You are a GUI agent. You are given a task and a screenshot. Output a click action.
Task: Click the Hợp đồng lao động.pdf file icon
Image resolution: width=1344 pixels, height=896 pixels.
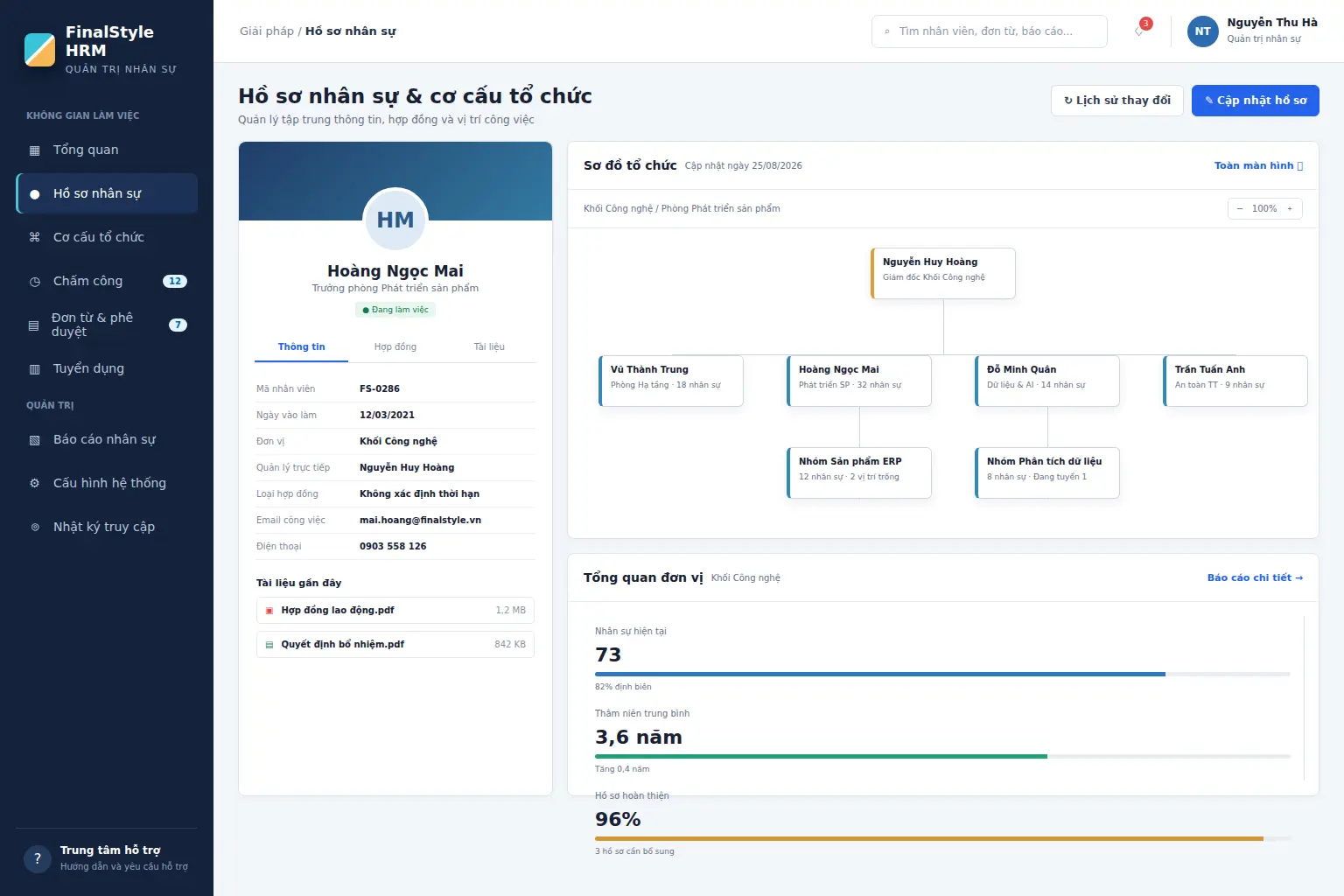point(269,611)
